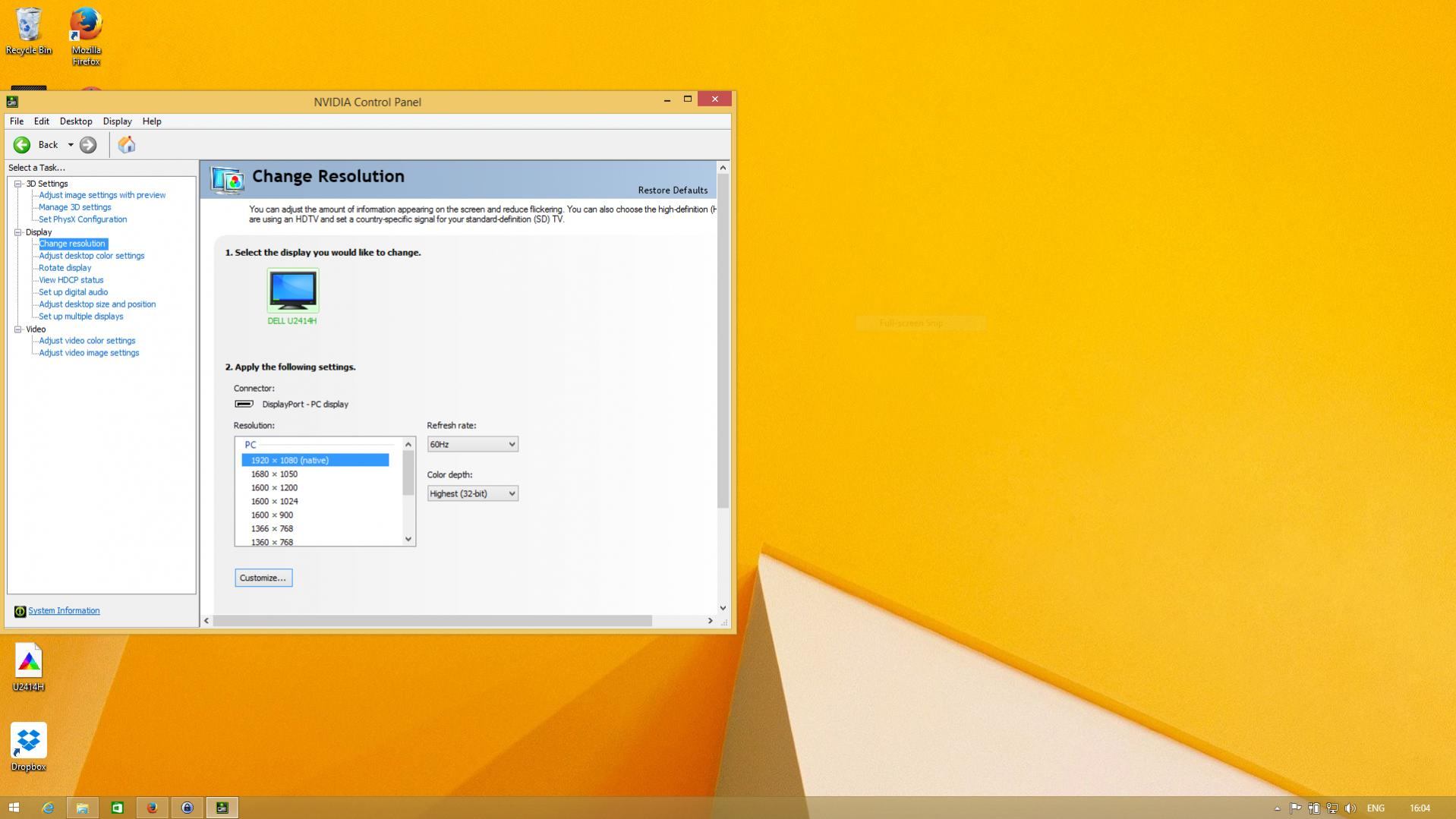Open the Windows Store taskbar icon
The height and width of the screenshot is (819, 1456).
(117, 808)
